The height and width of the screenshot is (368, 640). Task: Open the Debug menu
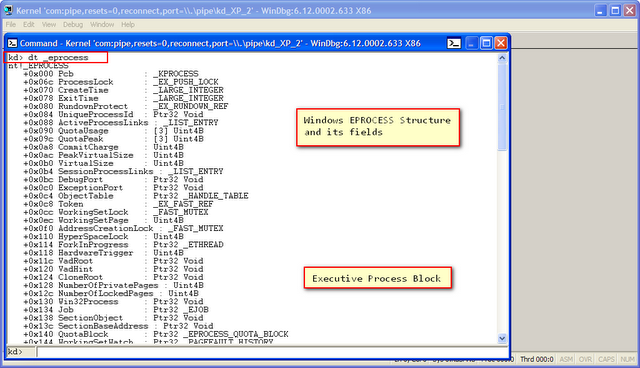pos(73,24)
